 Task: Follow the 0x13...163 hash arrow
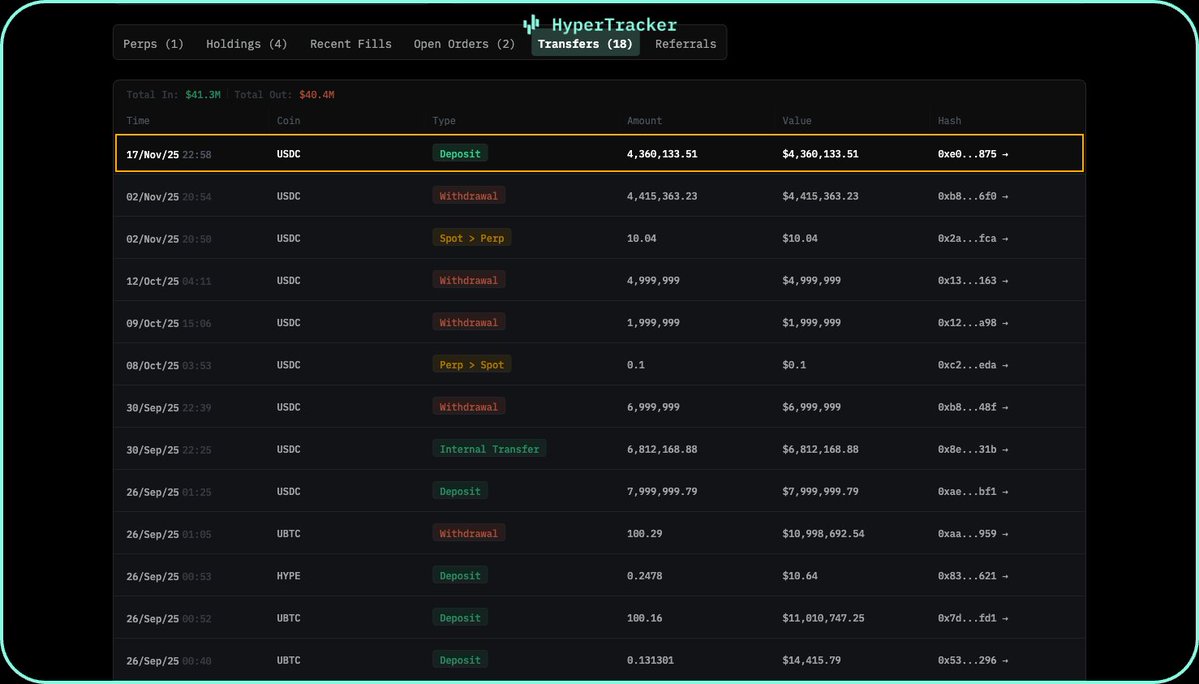pos(1004,281)
